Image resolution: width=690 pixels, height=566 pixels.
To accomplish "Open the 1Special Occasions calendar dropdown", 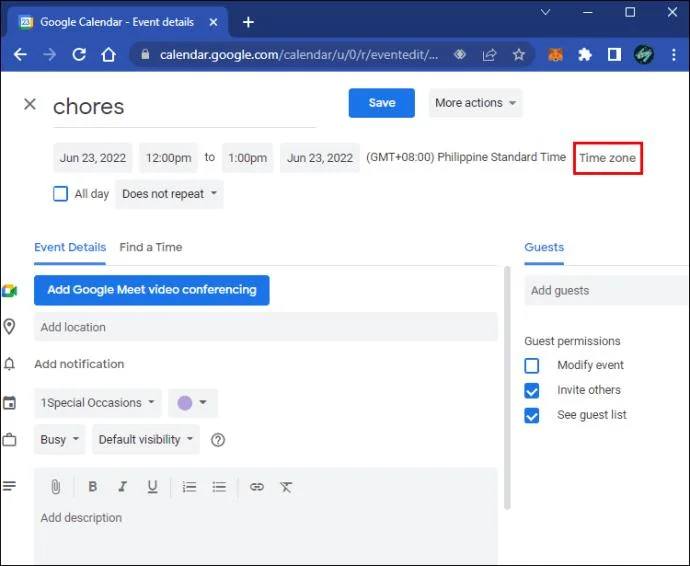I will (98, 403).
